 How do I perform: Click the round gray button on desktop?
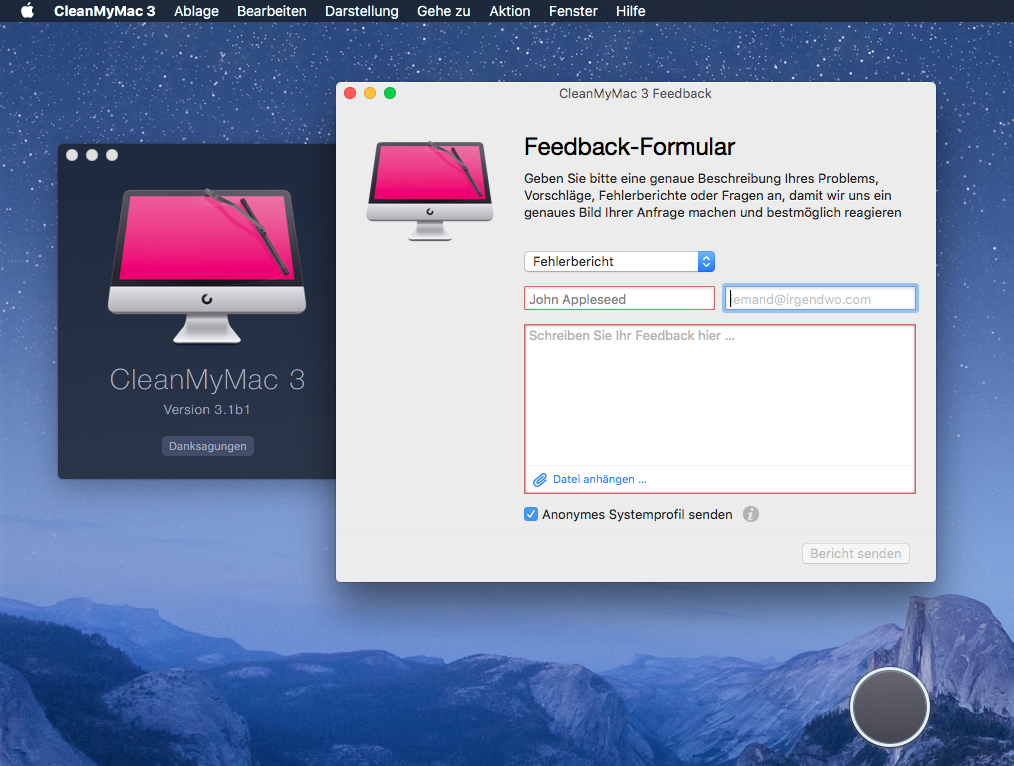(890, 707)
